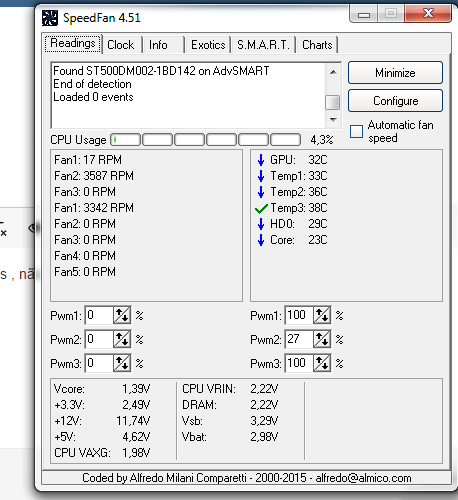
Task: Click right Pwm3 field showing 100
Action: (299, 363)
